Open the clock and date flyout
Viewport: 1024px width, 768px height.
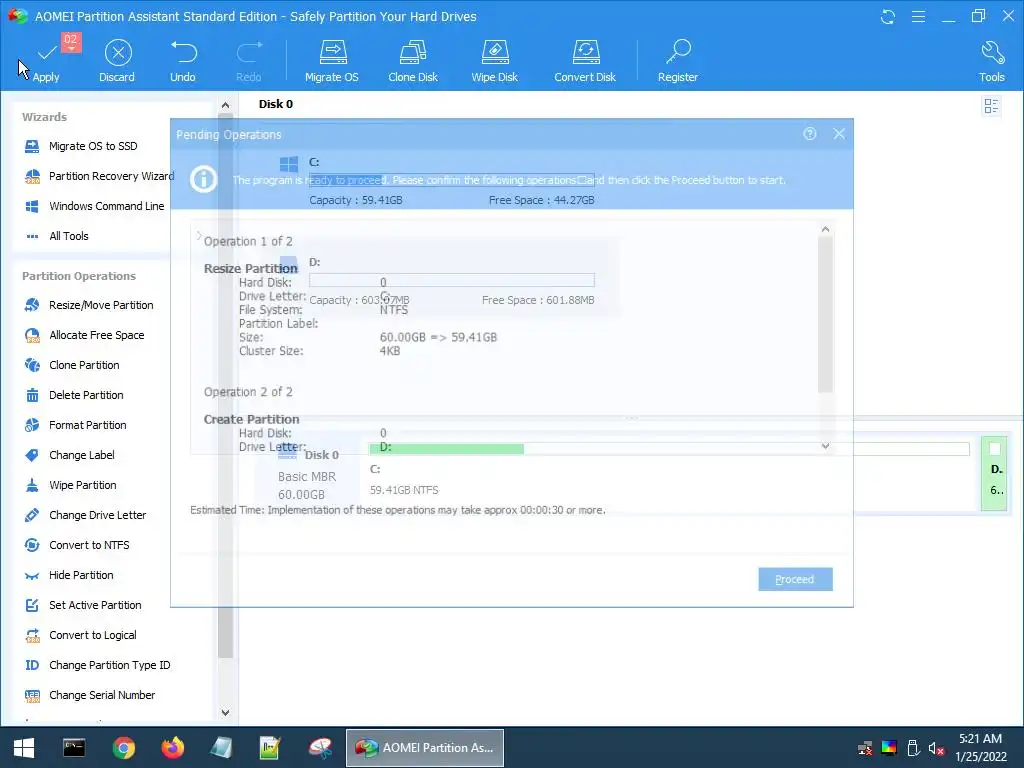[981, 748]
